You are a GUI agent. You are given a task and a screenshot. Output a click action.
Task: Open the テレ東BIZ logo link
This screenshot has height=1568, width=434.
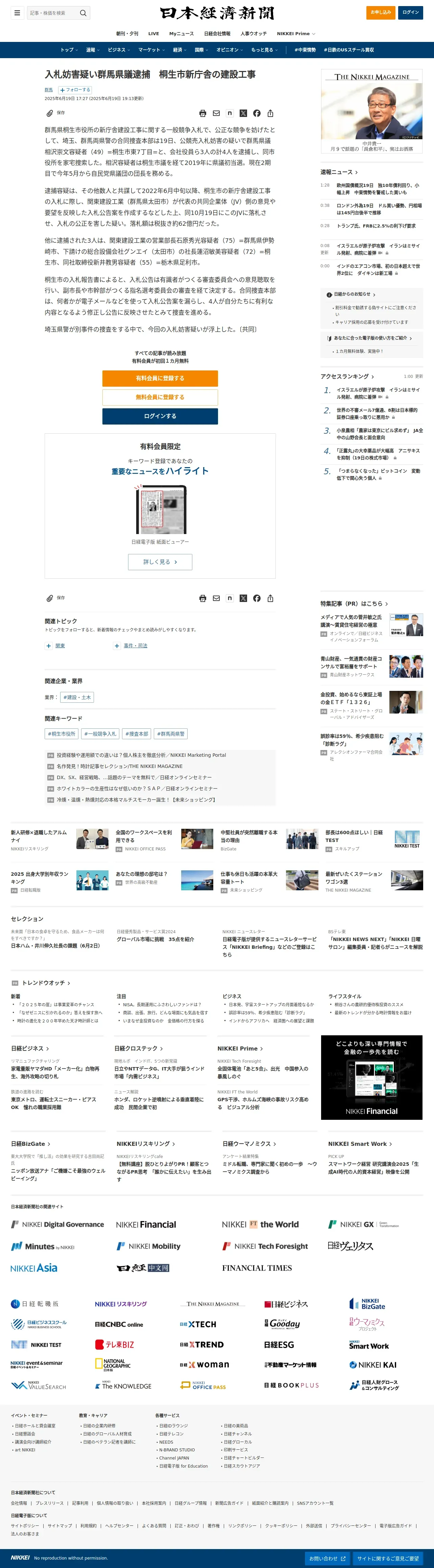click(115, 1345)
